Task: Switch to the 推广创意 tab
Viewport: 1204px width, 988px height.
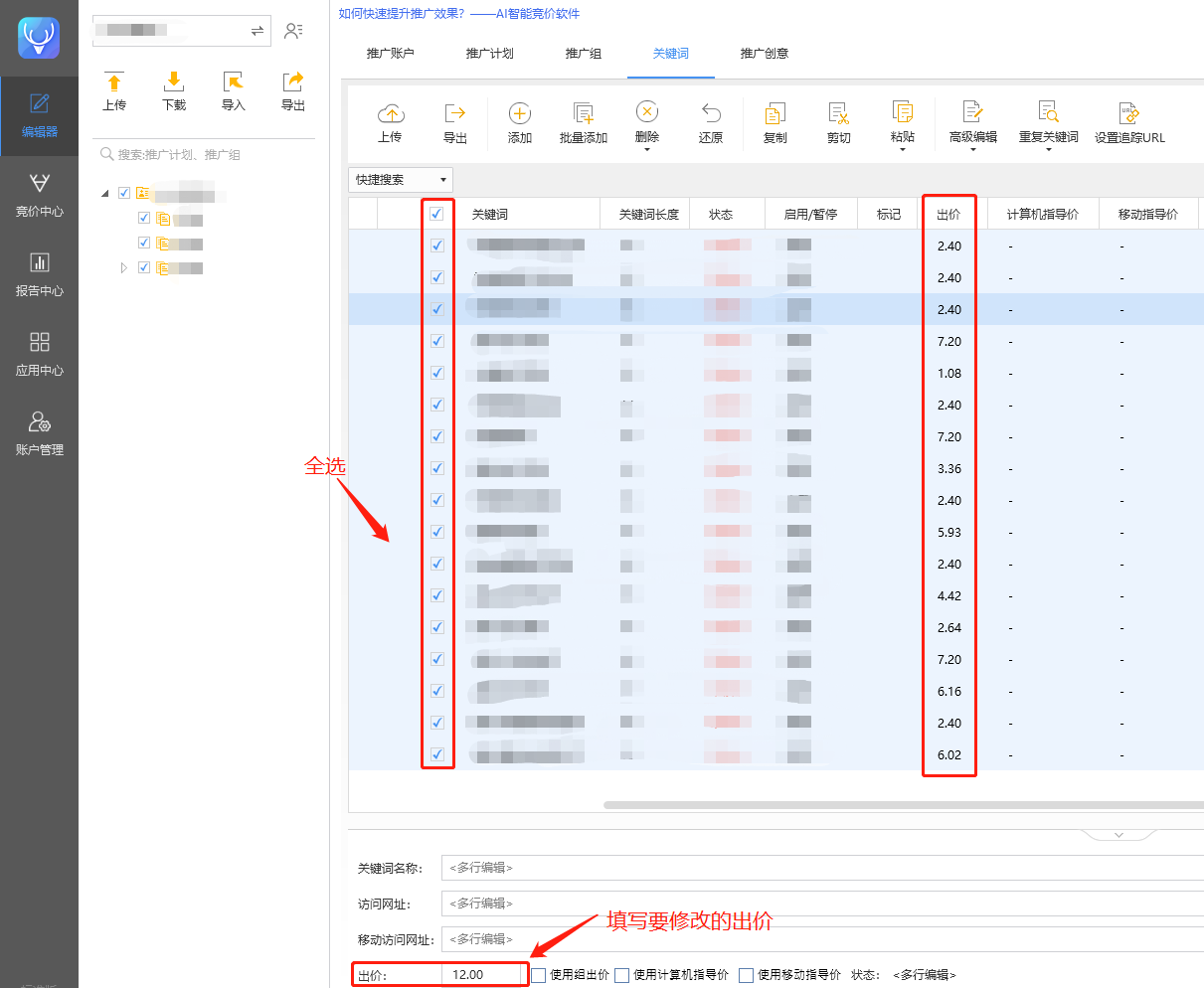Action: point(765,54)
